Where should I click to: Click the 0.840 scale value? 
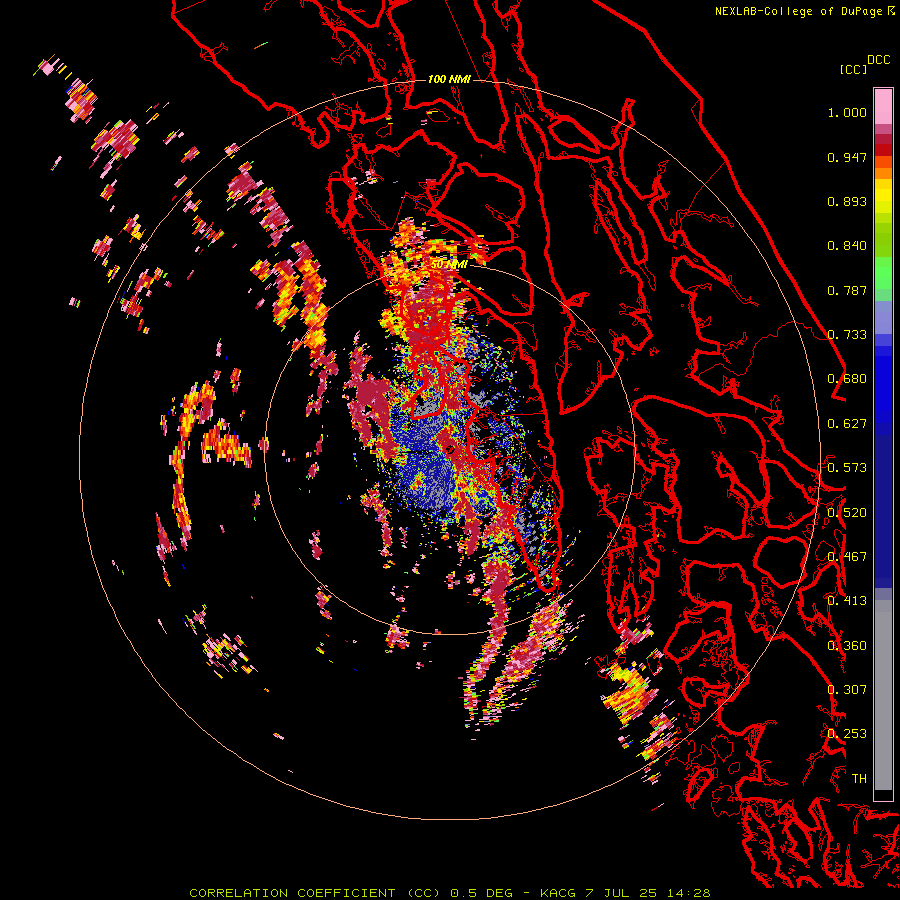pos(847,246)
